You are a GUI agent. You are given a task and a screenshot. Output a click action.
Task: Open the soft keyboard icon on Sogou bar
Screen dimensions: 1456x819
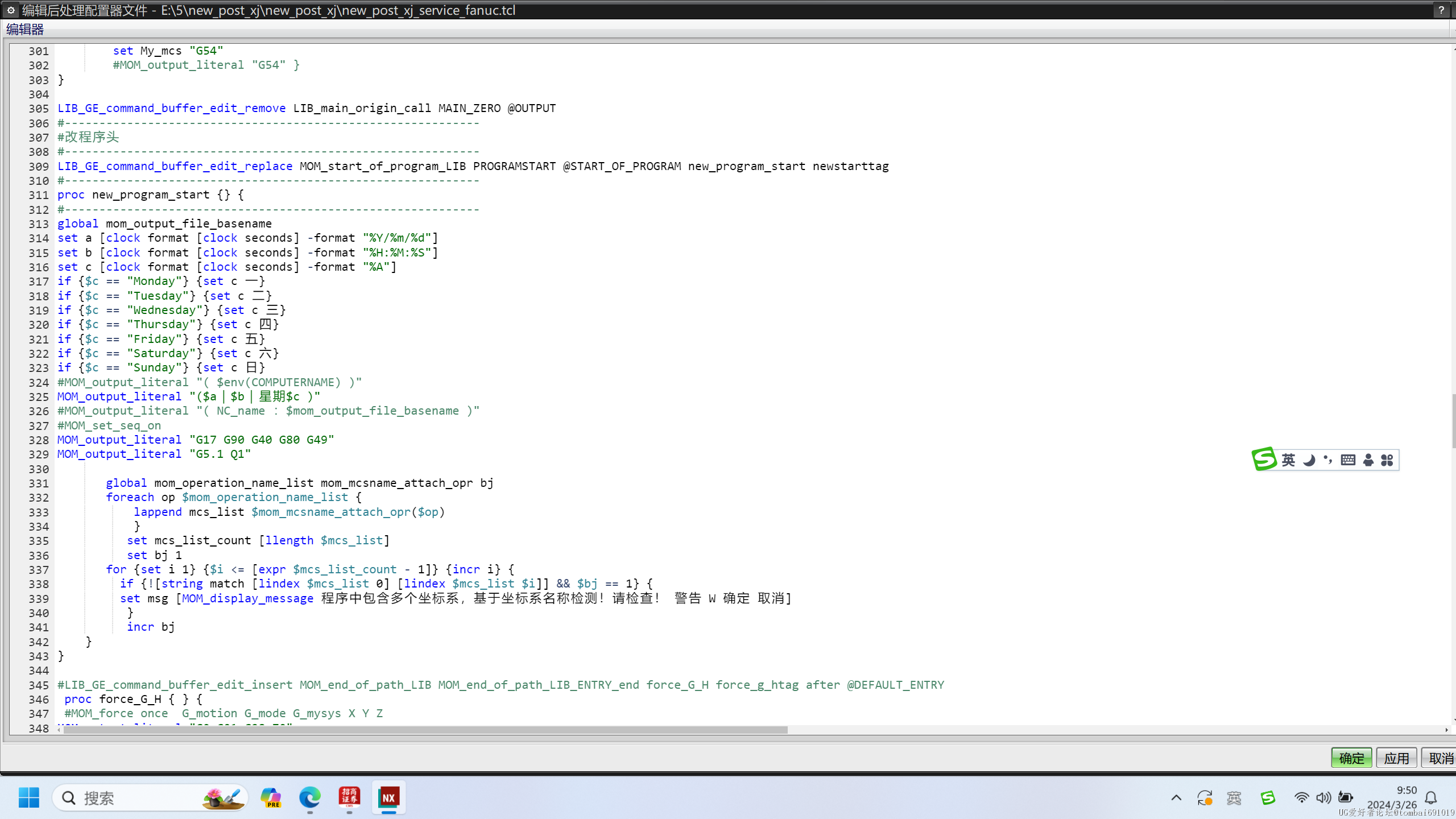[1348, 460]
